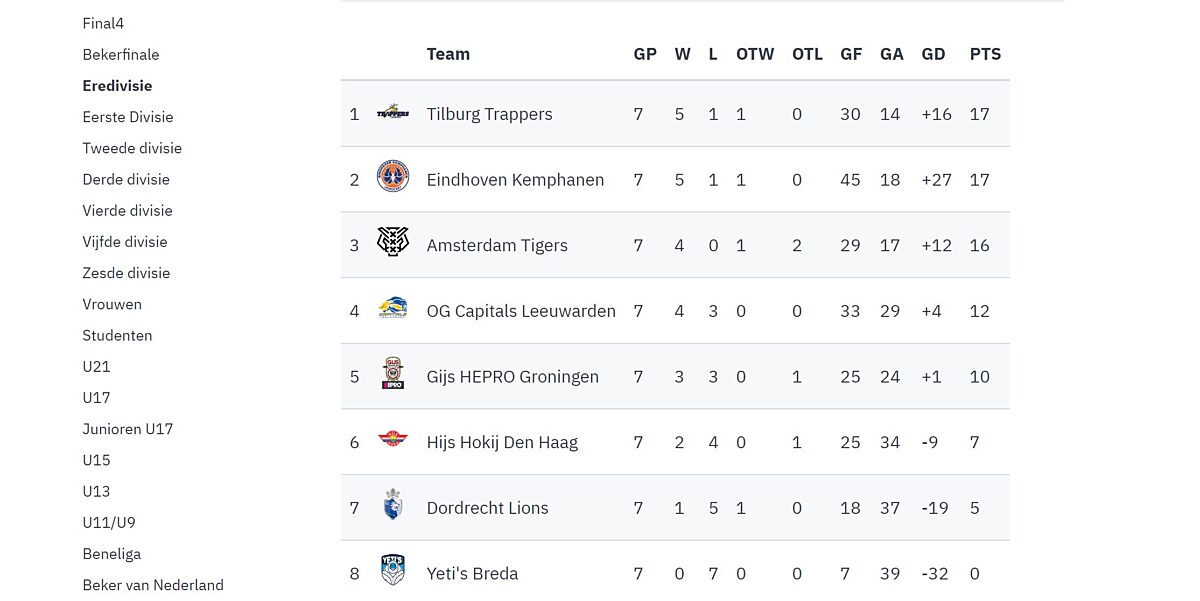
Task: Open the Bekerfinale page
Action: [121, 54]
